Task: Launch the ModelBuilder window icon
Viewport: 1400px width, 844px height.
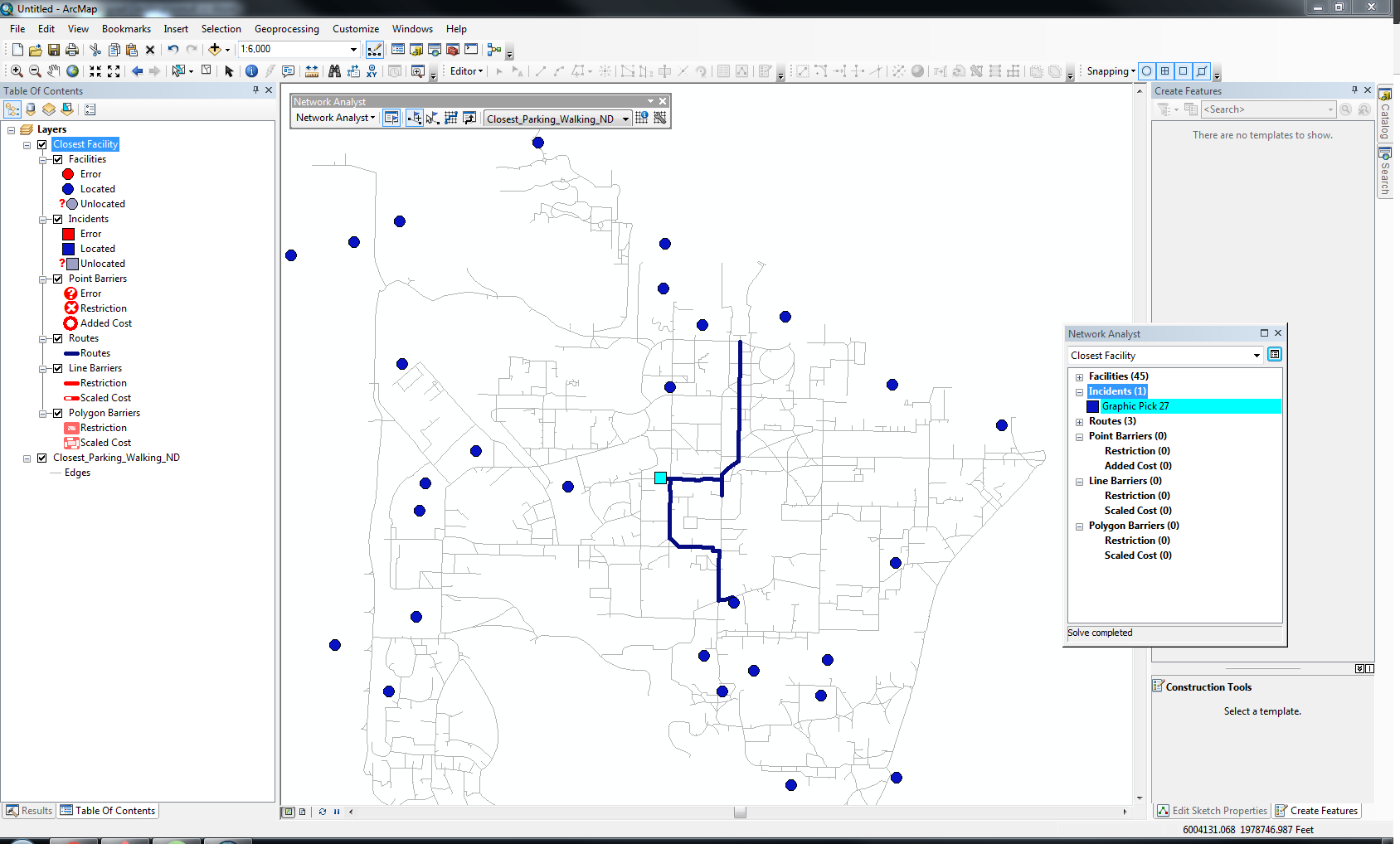Action: point(494,50)
